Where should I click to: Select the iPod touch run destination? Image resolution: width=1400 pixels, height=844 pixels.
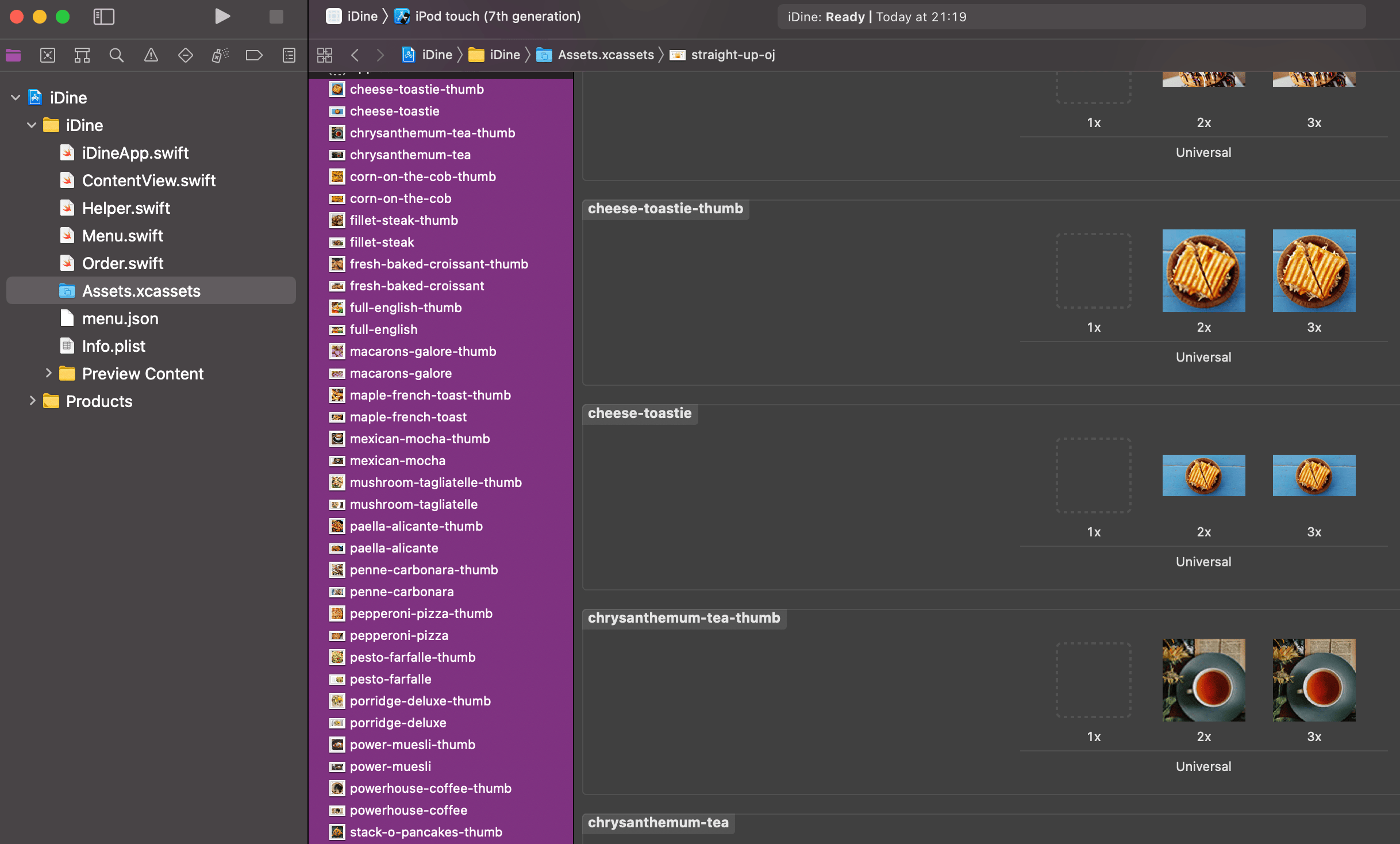(498, 17)
